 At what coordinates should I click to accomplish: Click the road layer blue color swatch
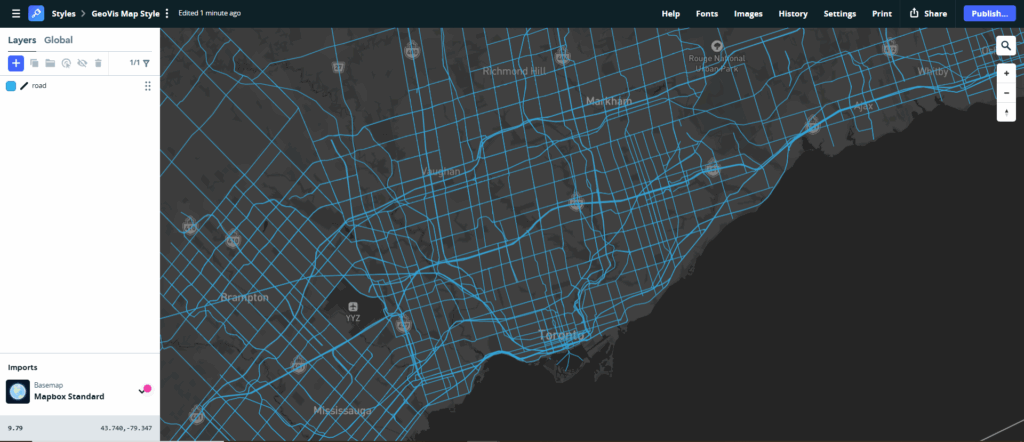(x=11, y=87)
